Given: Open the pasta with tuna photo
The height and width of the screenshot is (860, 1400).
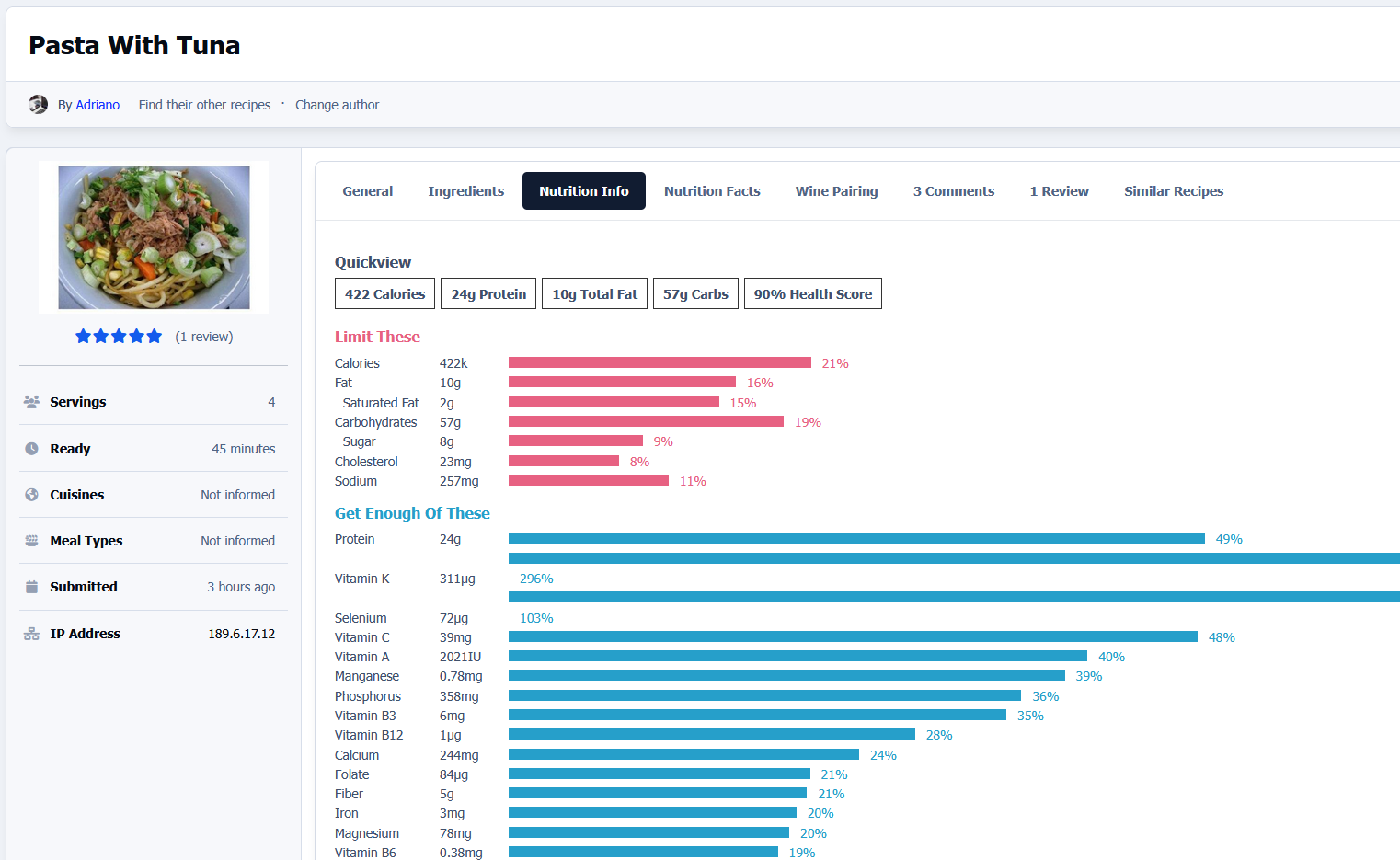Looking at the screenshot, I should coord(154,237).
